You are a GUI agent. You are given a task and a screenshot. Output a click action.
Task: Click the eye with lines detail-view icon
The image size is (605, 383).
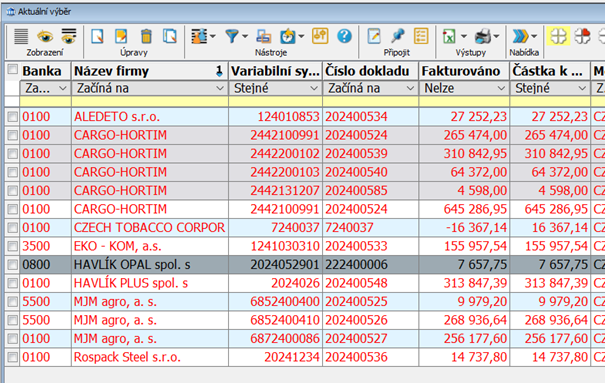click(x=69, y=36)
